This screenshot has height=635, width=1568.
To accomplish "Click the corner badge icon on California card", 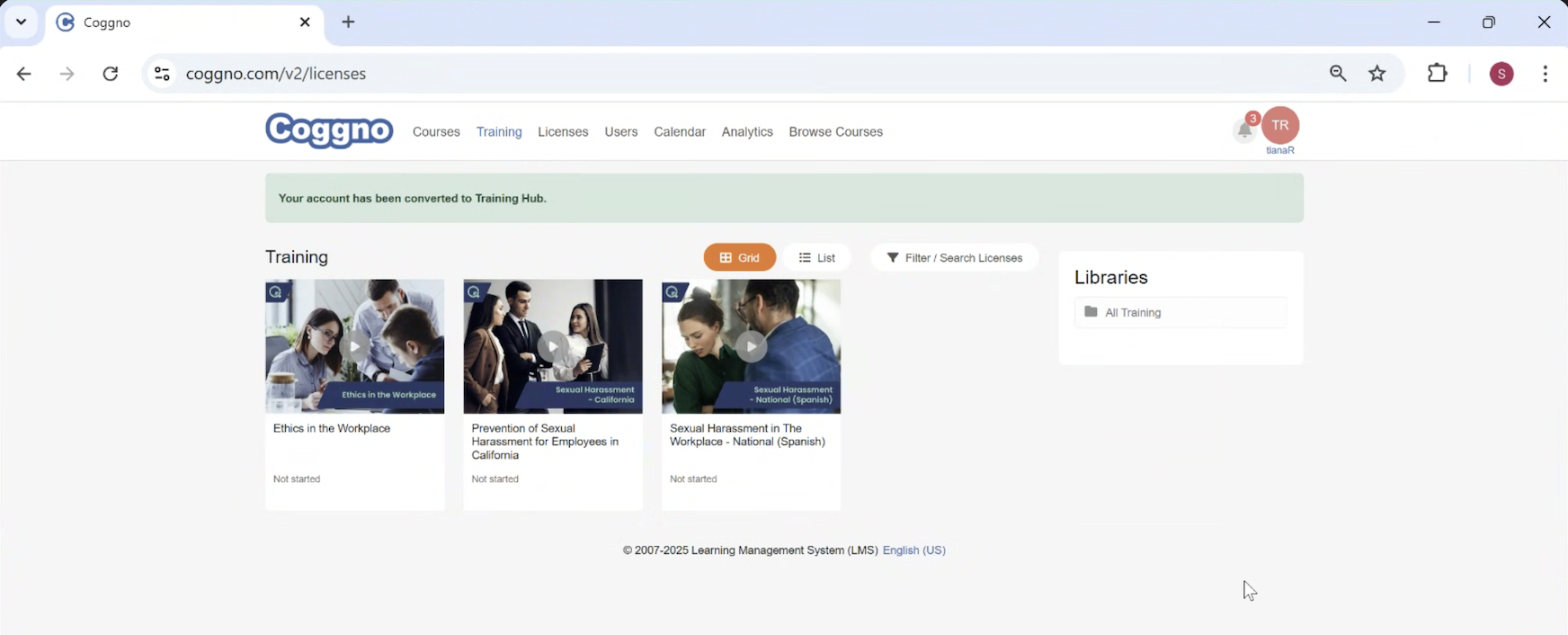I will [474, 291].
